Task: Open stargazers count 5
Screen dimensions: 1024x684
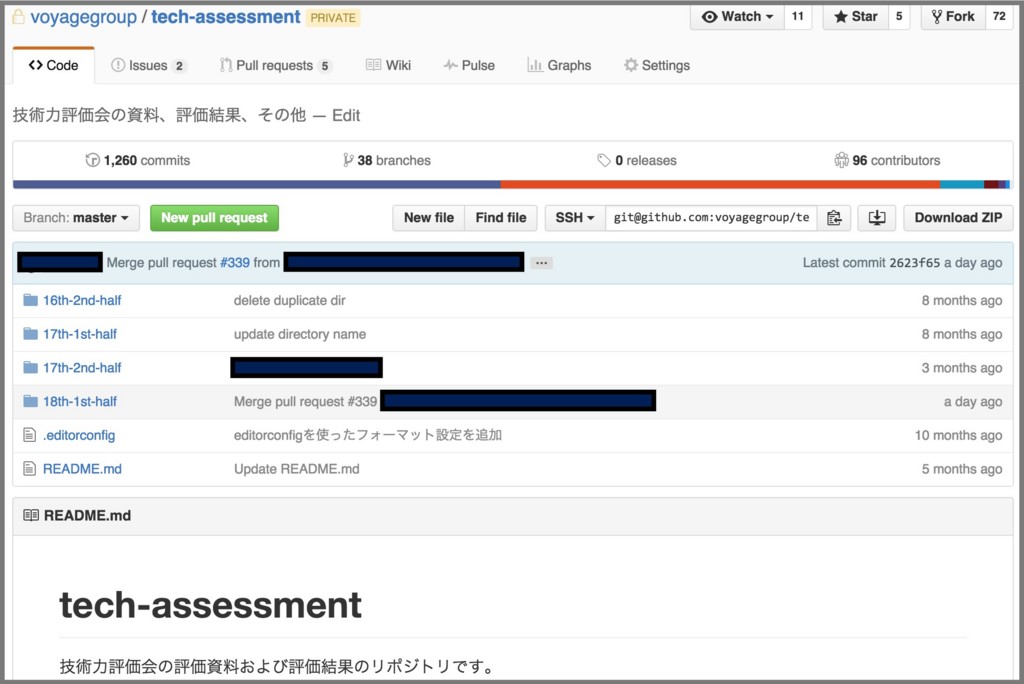Action: (x=899, y=17)
